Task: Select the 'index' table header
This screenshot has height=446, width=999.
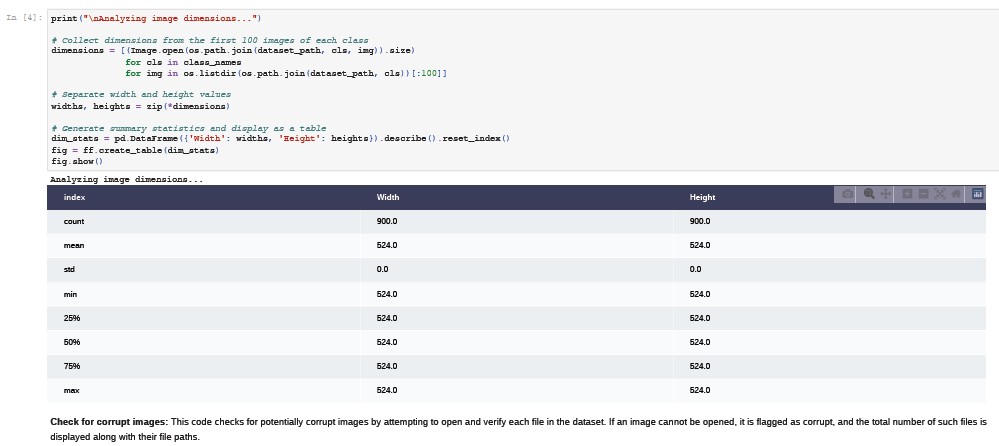Action: (x=75, y=198)
